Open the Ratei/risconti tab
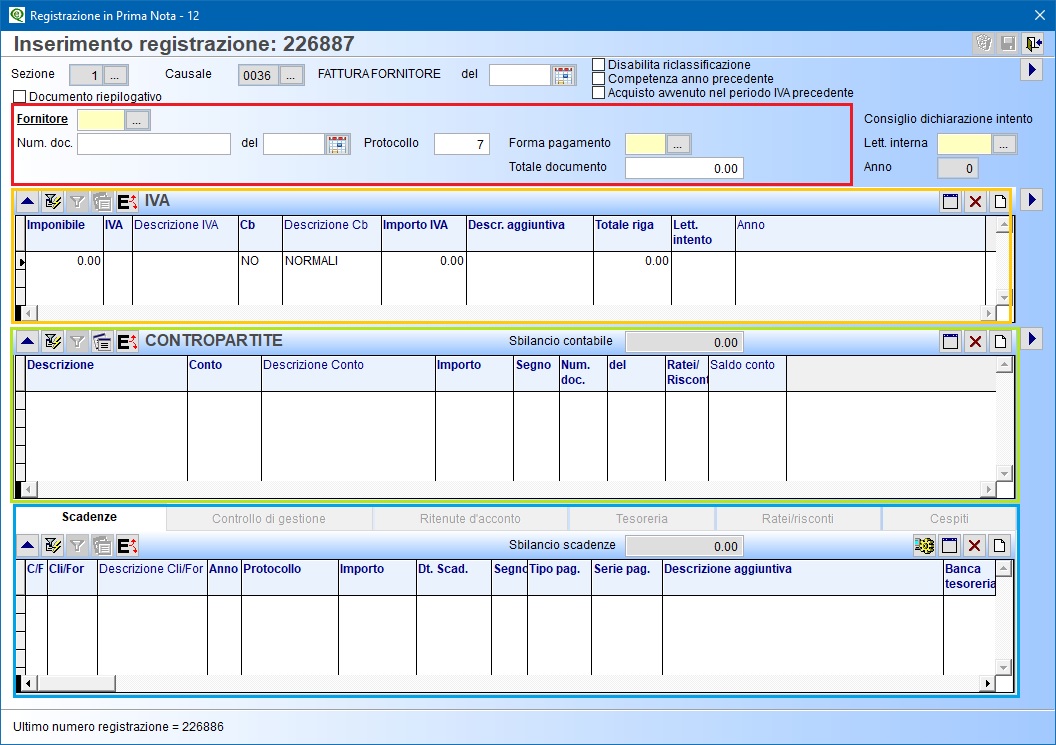The width and height of the screenshot is (1056, 745). pyautogui.click(x=797, y=519)
